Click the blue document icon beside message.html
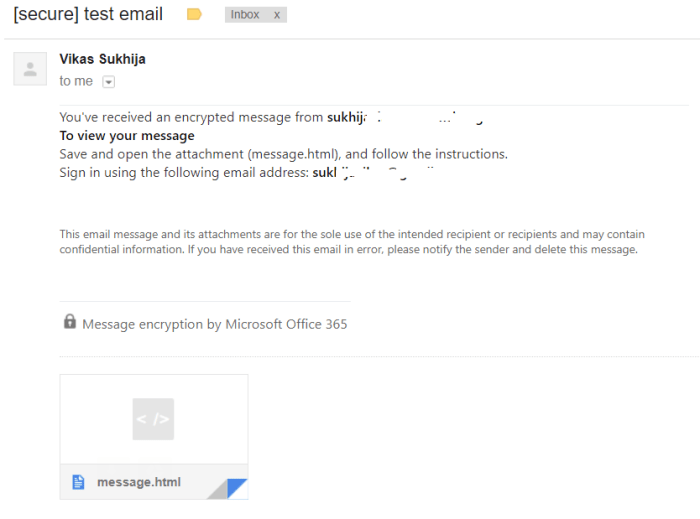The height and width of the screenshot is (519, 700). click(x=78, y=482)
